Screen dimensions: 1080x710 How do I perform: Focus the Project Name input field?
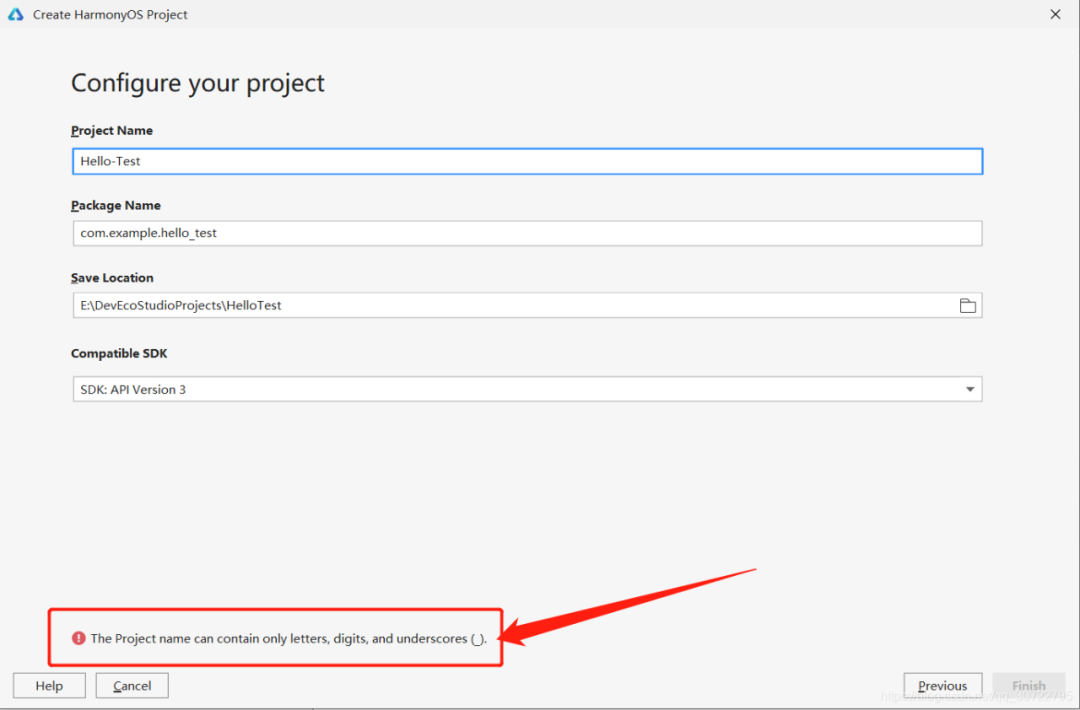click(528, 162)
